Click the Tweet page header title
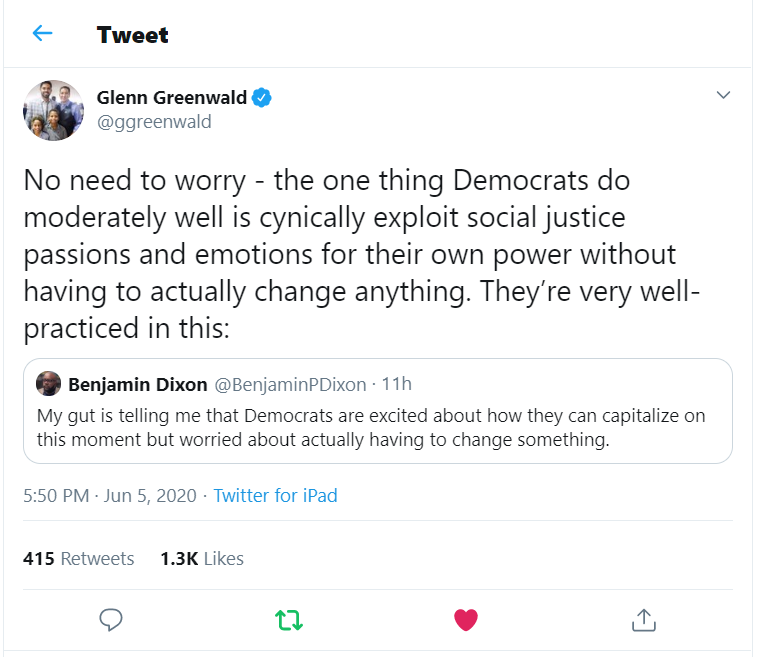761x657 pixels. click(x=132, y=35)
